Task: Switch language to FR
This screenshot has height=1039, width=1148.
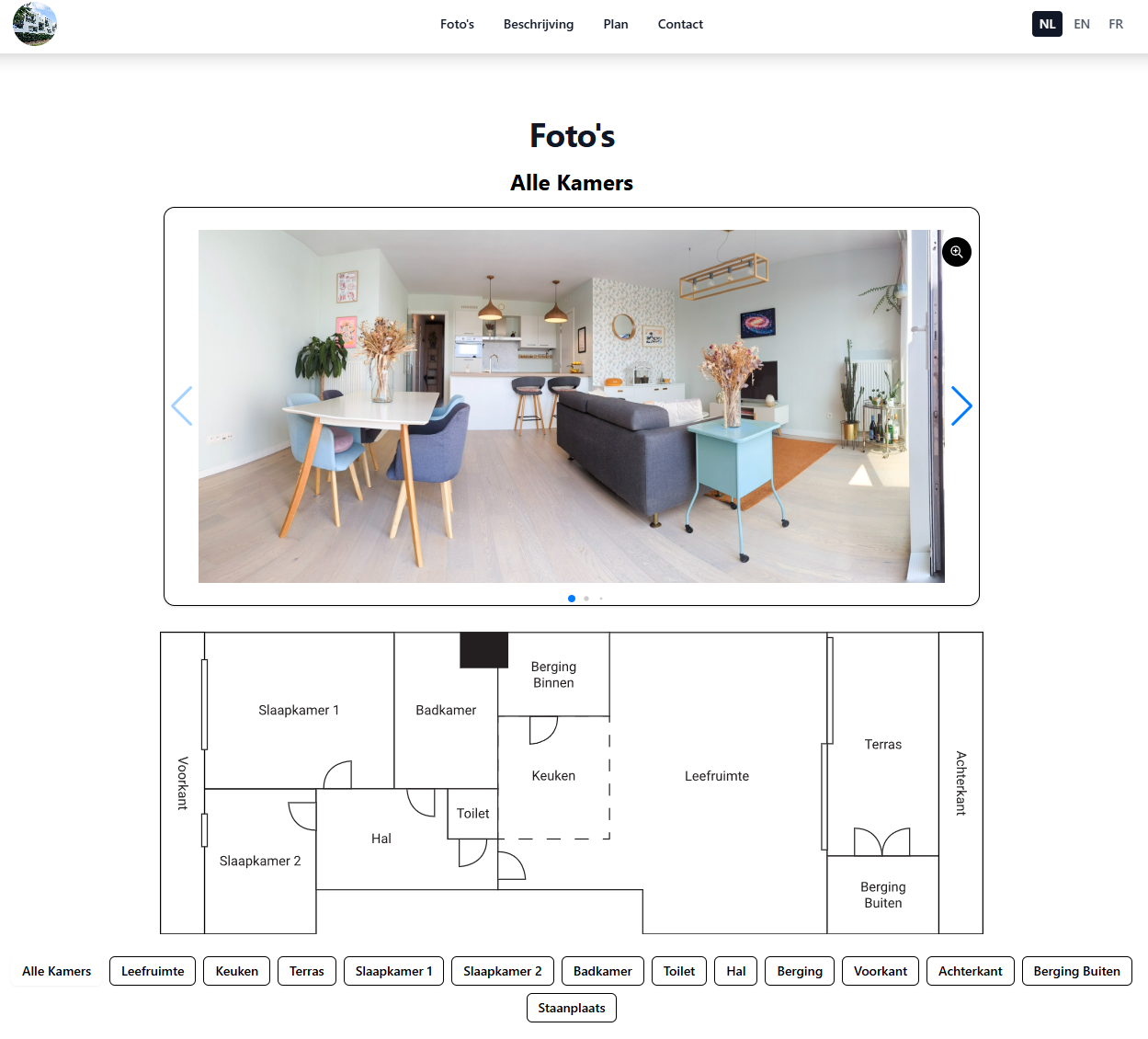Action: [x=1115, y=24]
